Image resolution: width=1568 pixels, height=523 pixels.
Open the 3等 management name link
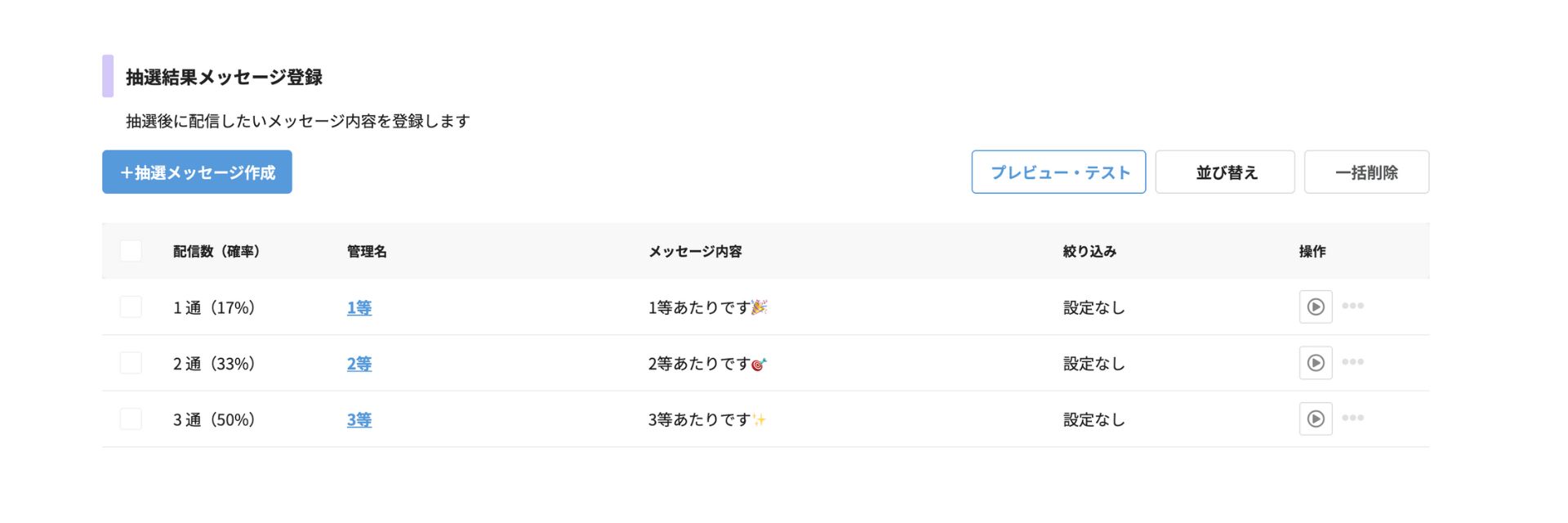359,420
